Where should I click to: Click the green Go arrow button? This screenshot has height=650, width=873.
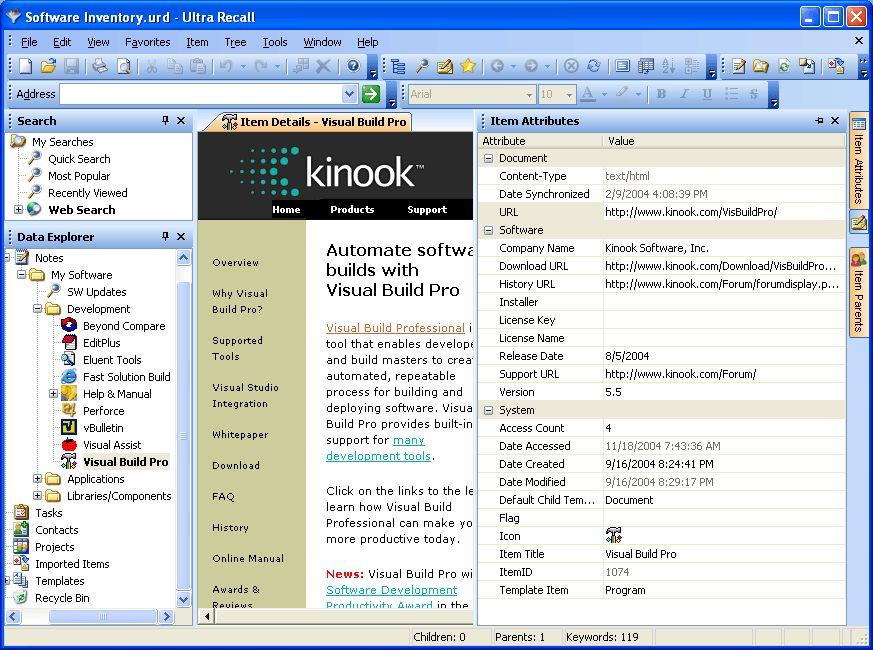[x=371, y=94]
